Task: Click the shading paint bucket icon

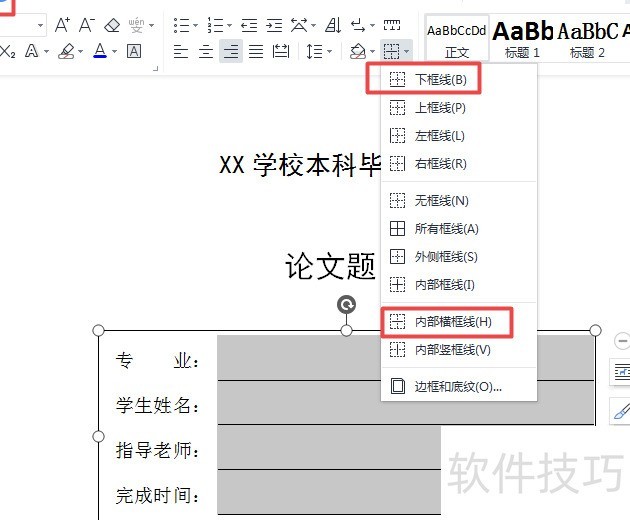Action: click(x=358, y=51)
